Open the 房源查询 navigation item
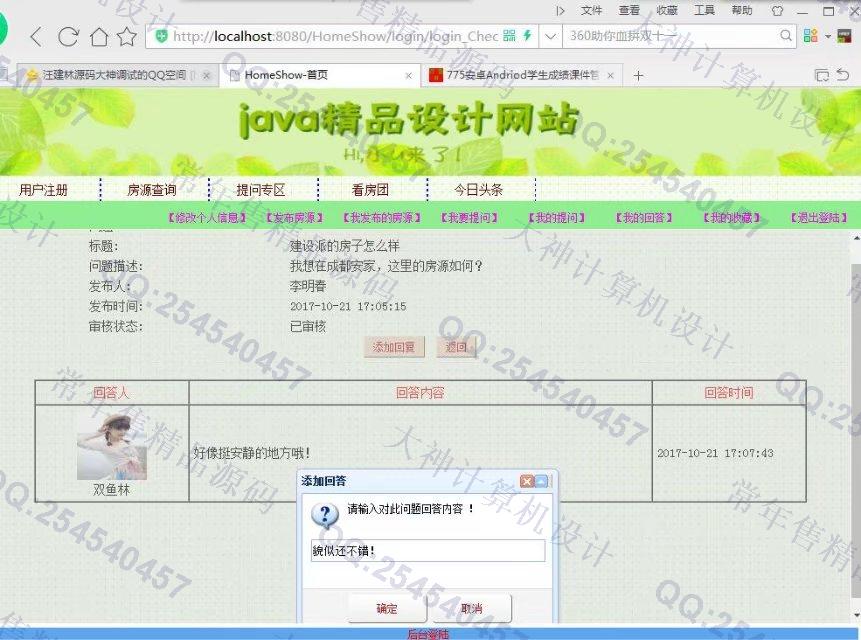 tap(152, 190)
